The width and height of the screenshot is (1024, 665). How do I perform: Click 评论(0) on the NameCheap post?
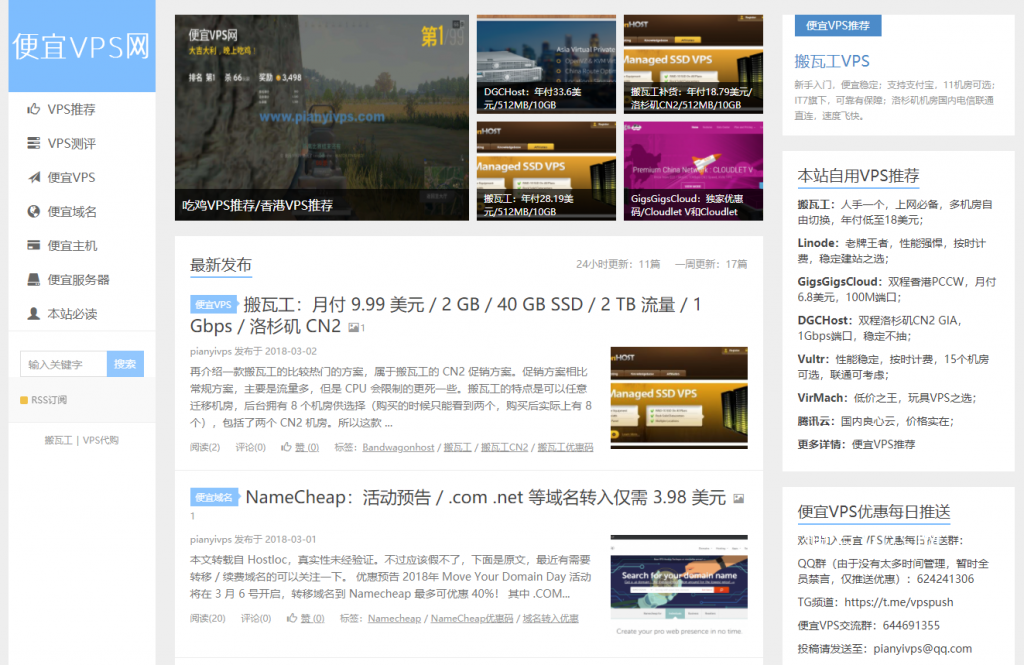pyautogui.click(x=256, y=618)
